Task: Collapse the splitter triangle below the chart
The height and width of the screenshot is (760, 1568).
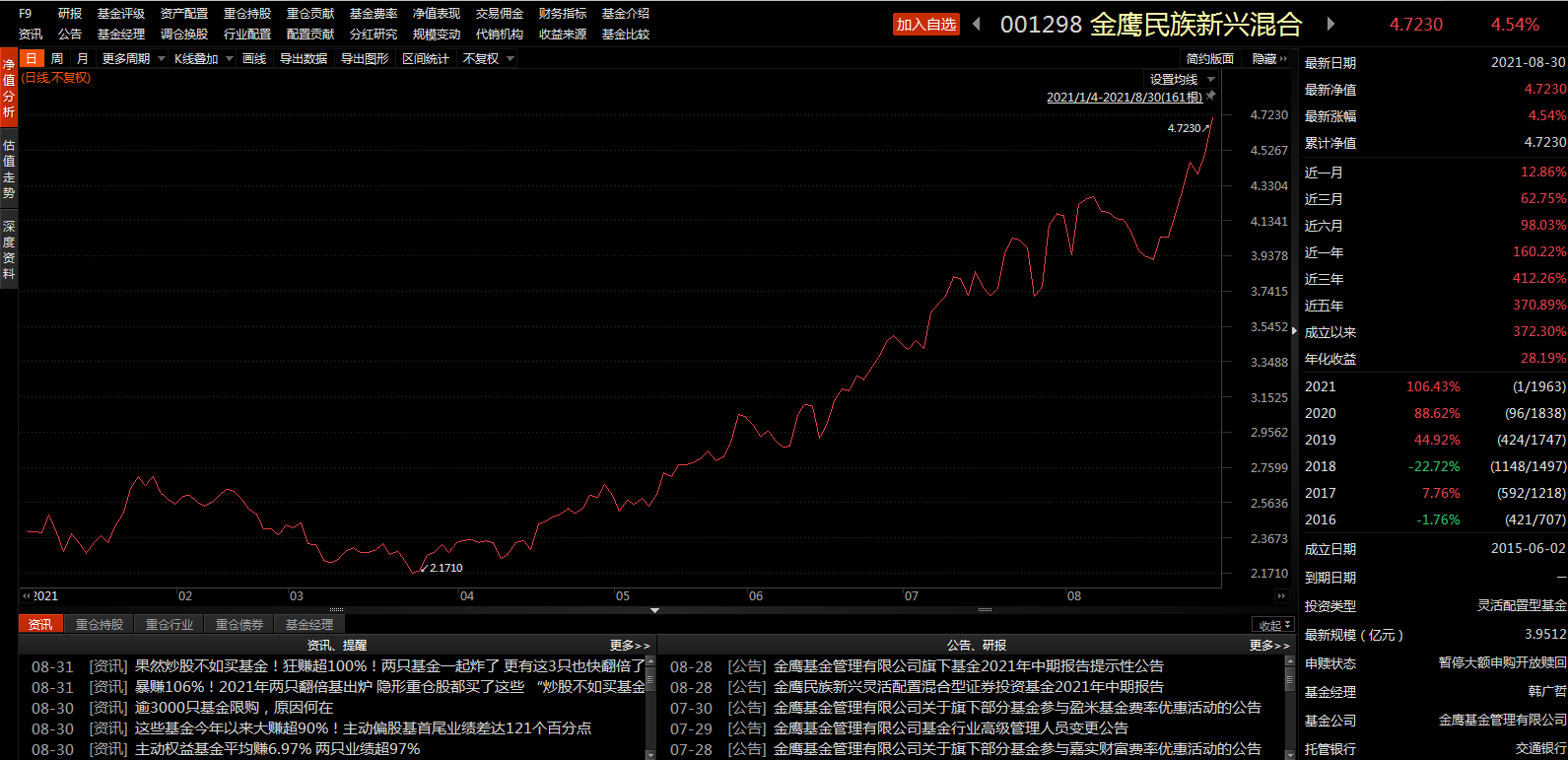Action: click(x=654, y=610)
